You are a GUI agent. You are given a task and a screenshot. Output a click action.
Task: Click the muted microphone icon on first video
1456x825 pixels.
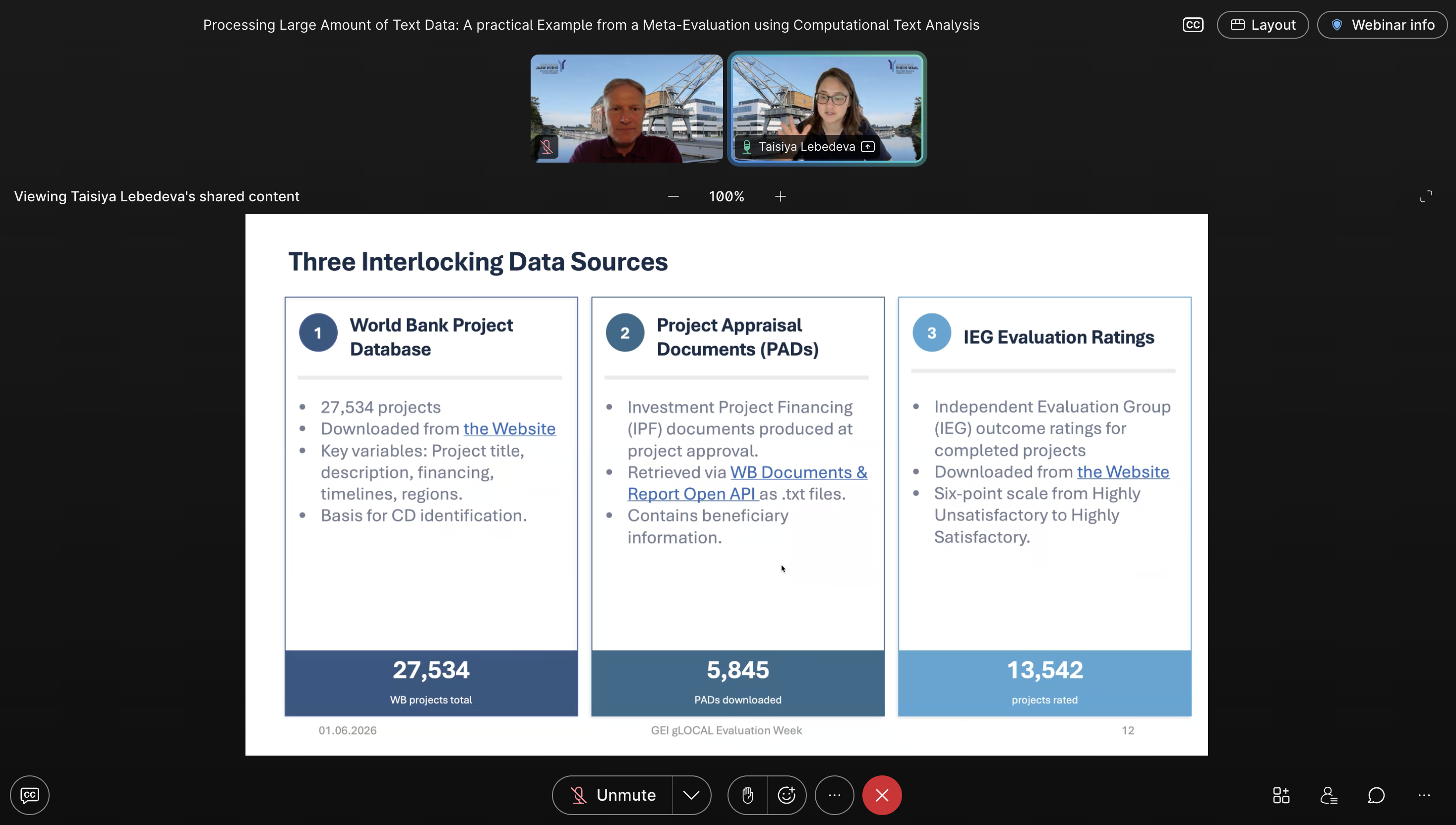pyautogui.click(x=546, y=147)
